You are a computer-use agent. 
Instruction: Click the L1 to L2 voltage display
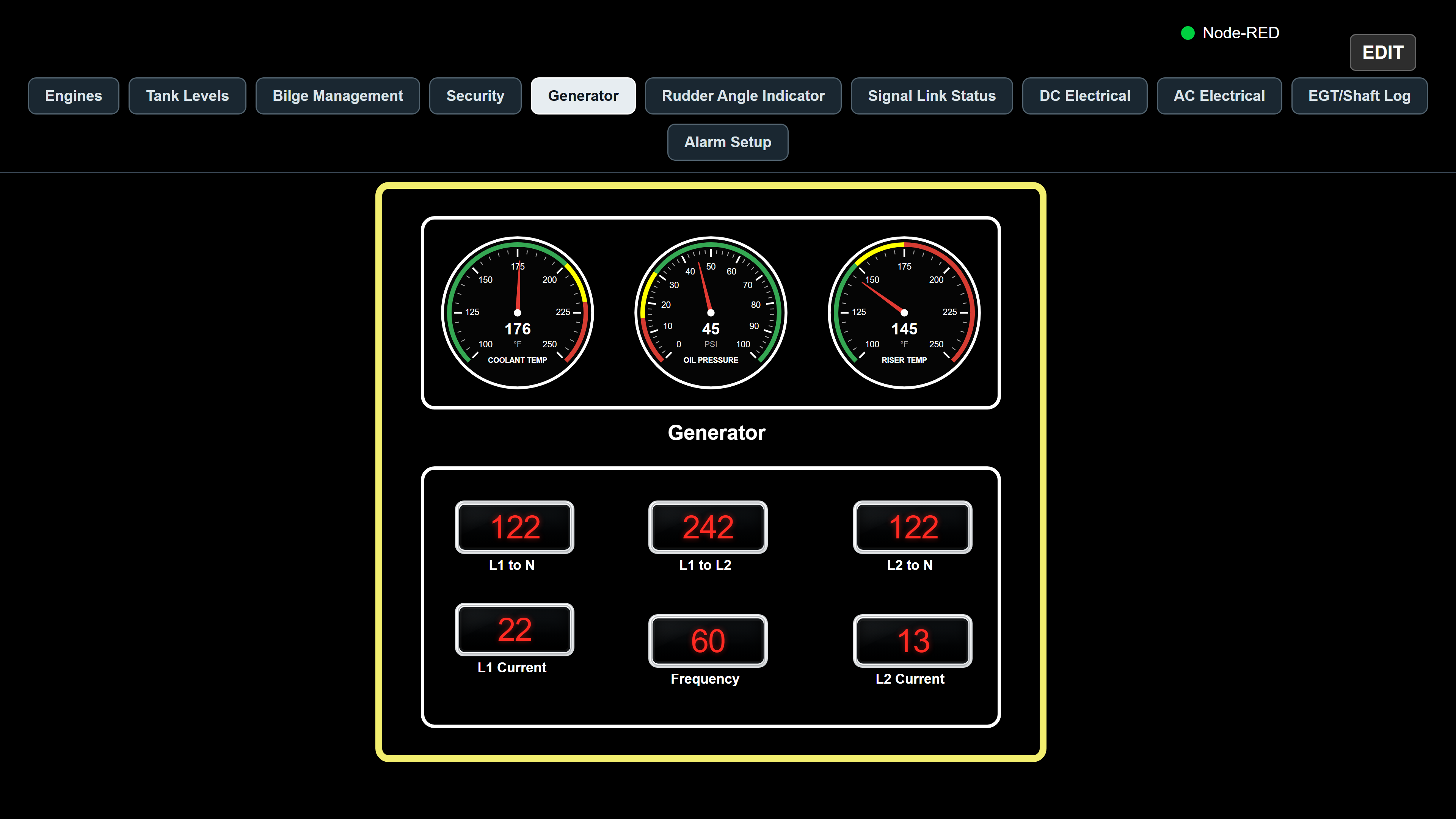tap(708, 527)
